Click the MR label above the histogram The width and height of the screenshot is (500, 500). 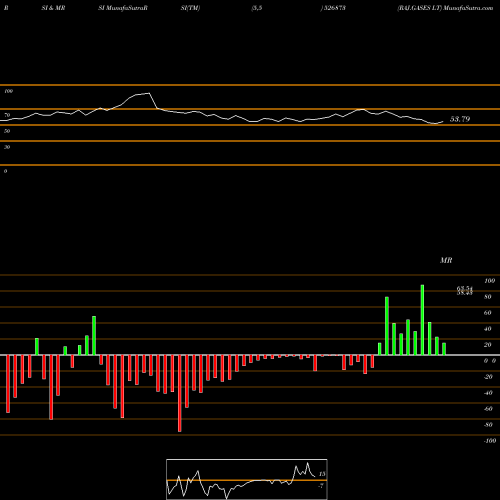pyautogui.click(x=446, y=260)
